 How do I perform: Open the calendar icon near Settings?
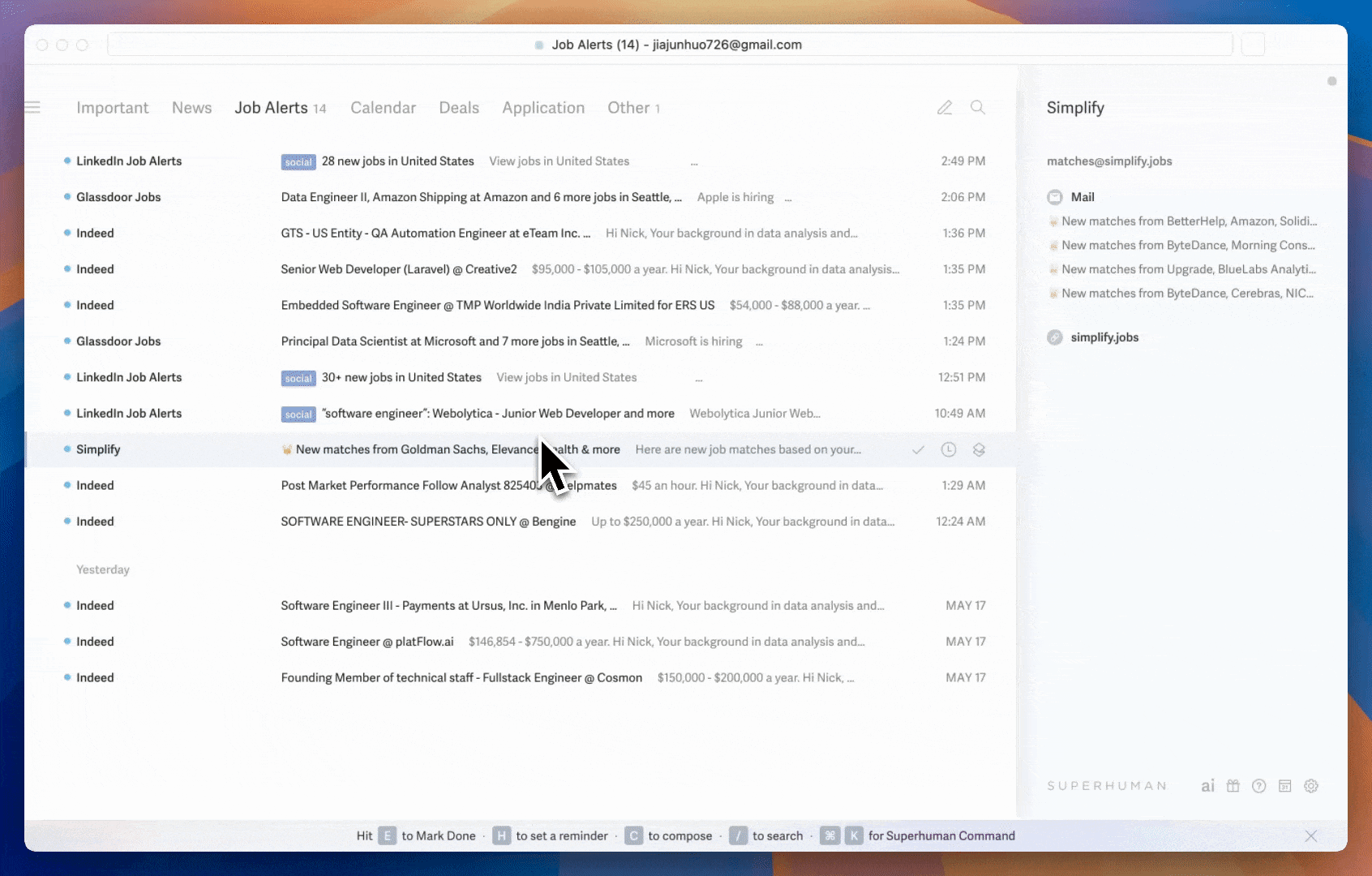pyautogui.click(x=1285, y=786)
